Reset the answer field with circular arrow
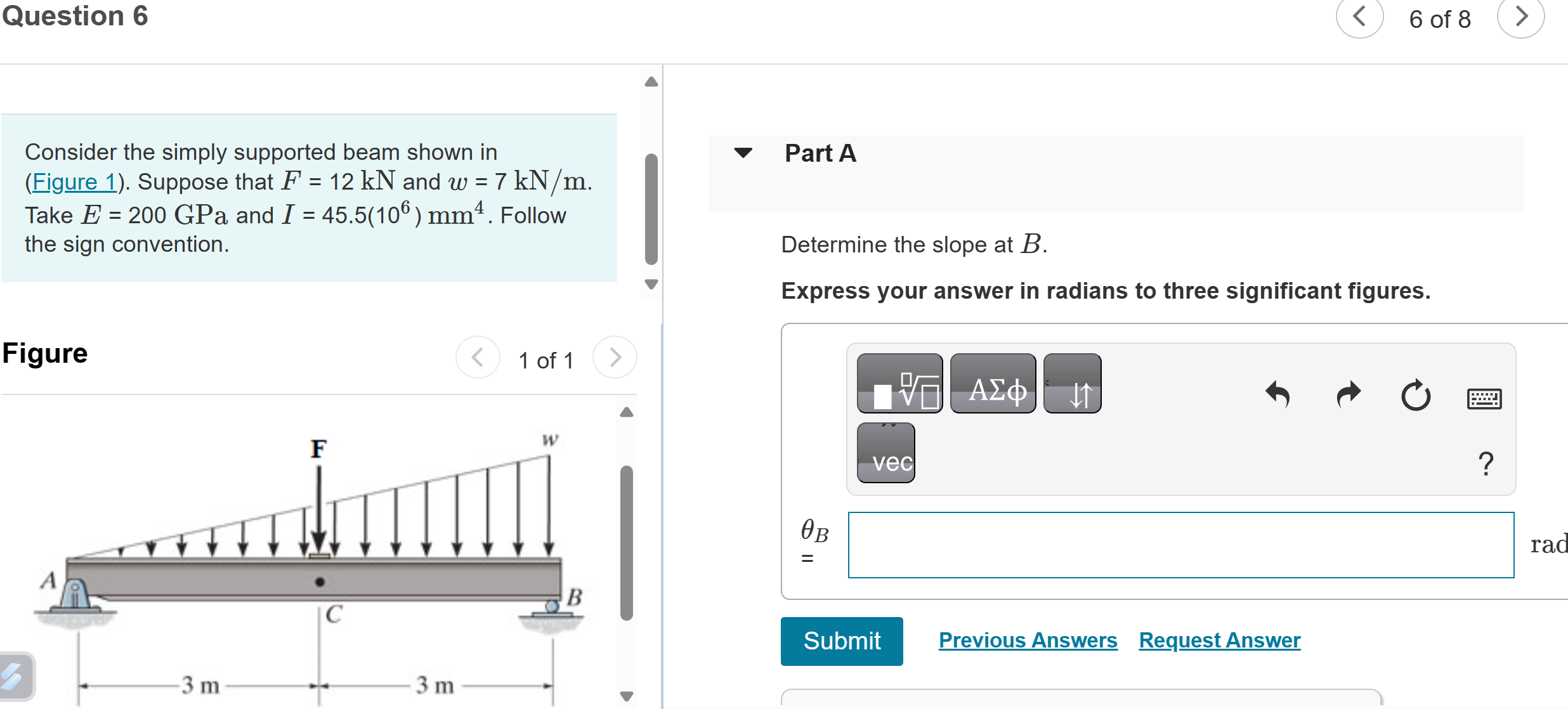 click(x=1416, y=396)
